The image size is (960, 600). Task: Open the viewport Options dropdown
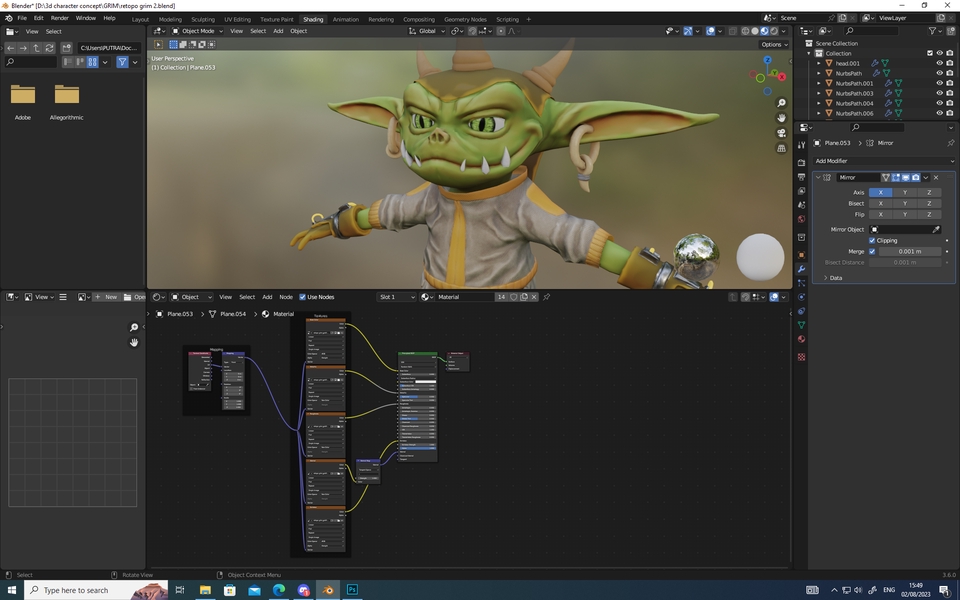[x=774, y=45]
